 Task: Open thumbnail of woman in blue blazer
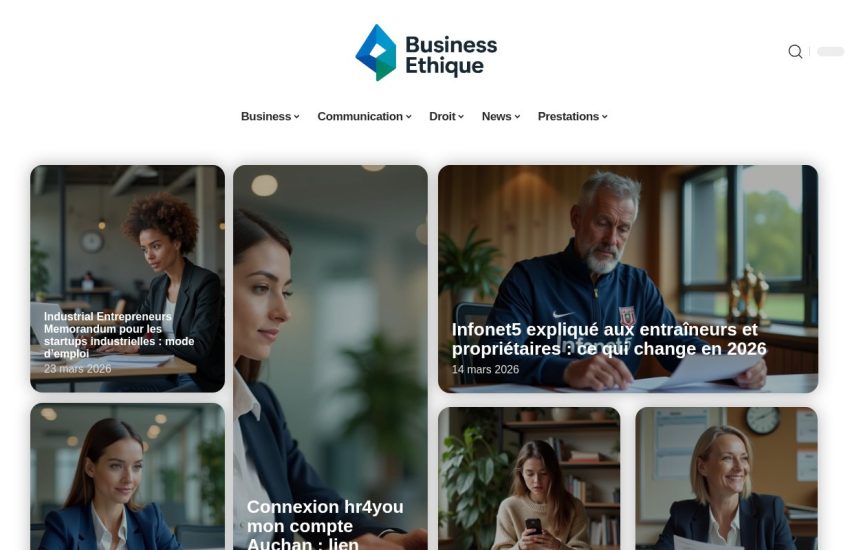tap(127, 476)
